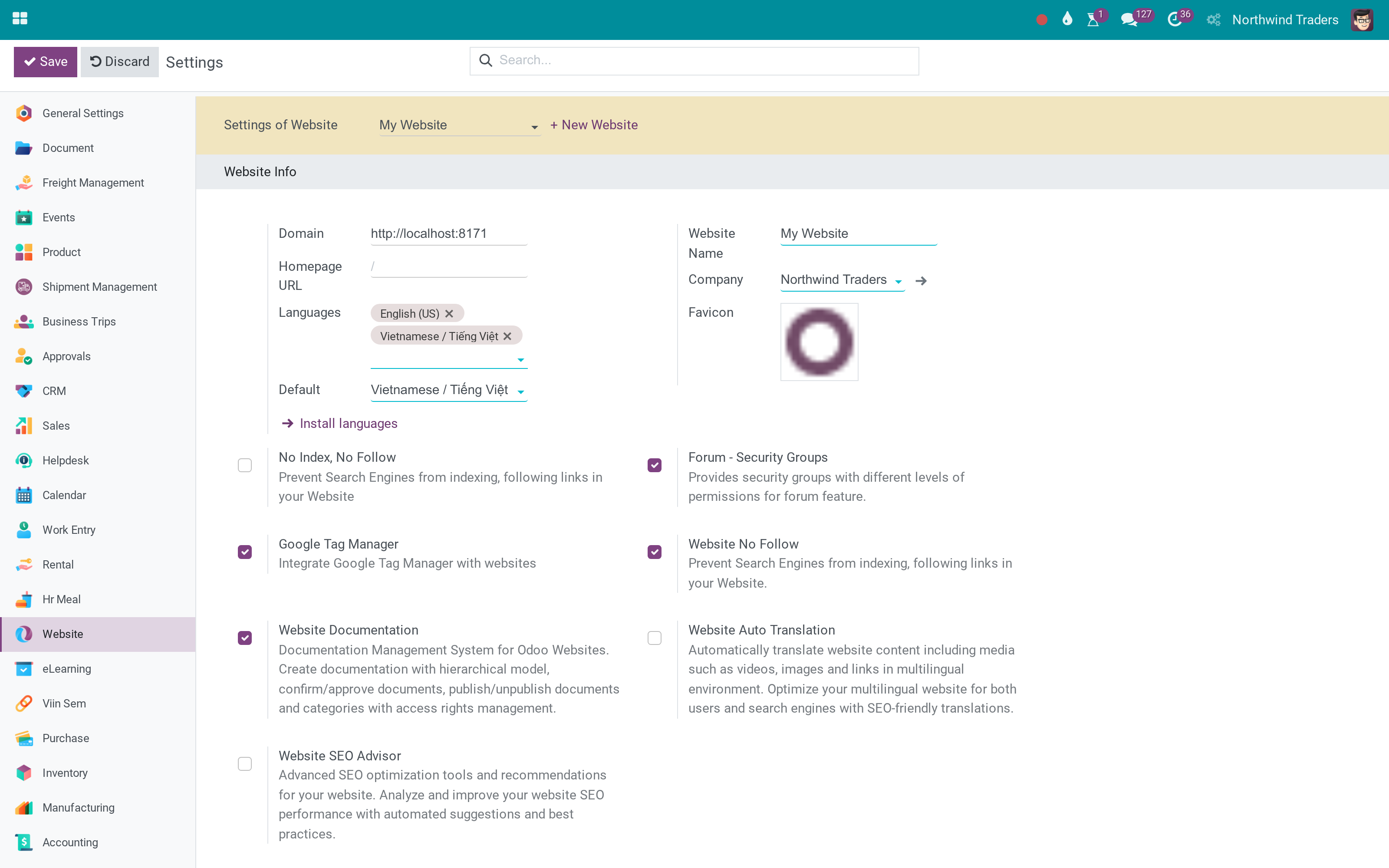Click the Inventory box icon
Viewport: 1389px width, 868px height.
coord(23,773)
